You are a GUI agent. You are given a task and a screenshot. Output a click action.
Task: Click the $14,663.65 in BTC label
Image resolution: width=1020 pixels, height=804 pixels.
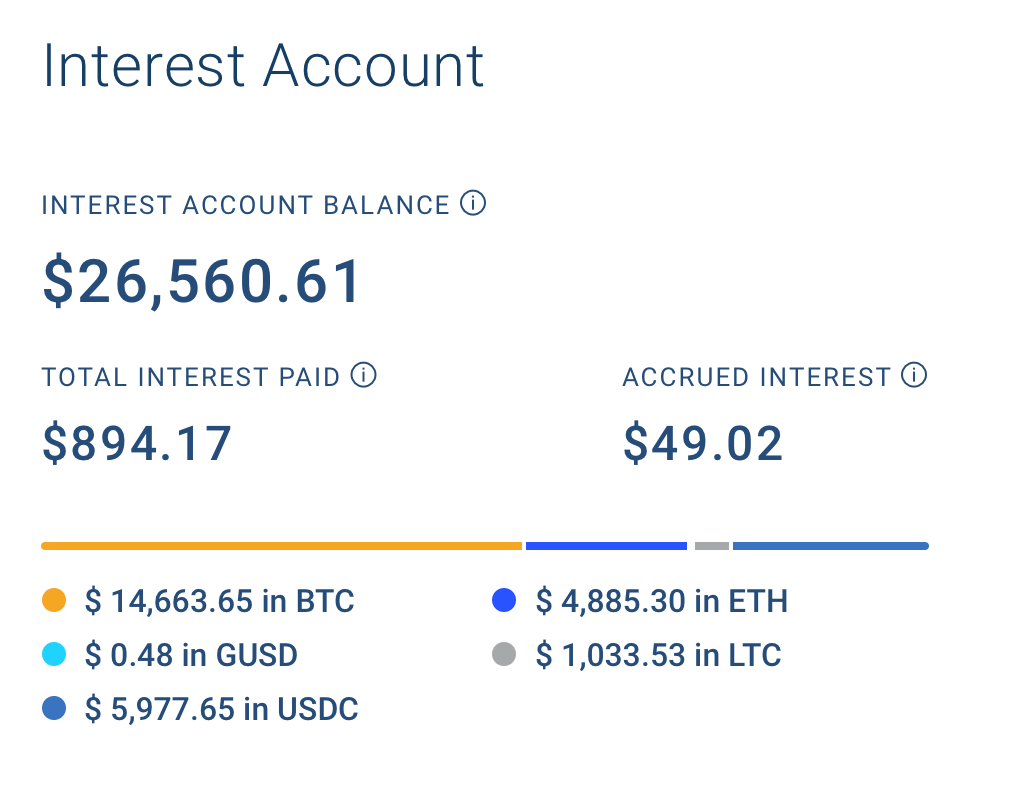tap(219, 601)
